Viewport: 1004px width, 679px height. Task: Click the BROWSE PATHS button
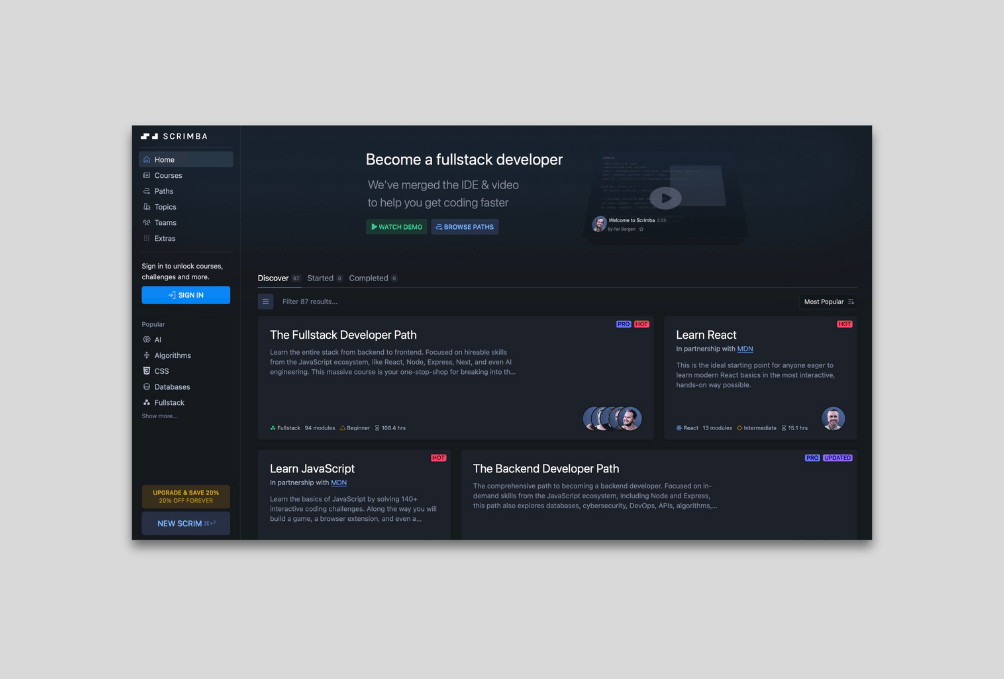(x=465, y=227)
